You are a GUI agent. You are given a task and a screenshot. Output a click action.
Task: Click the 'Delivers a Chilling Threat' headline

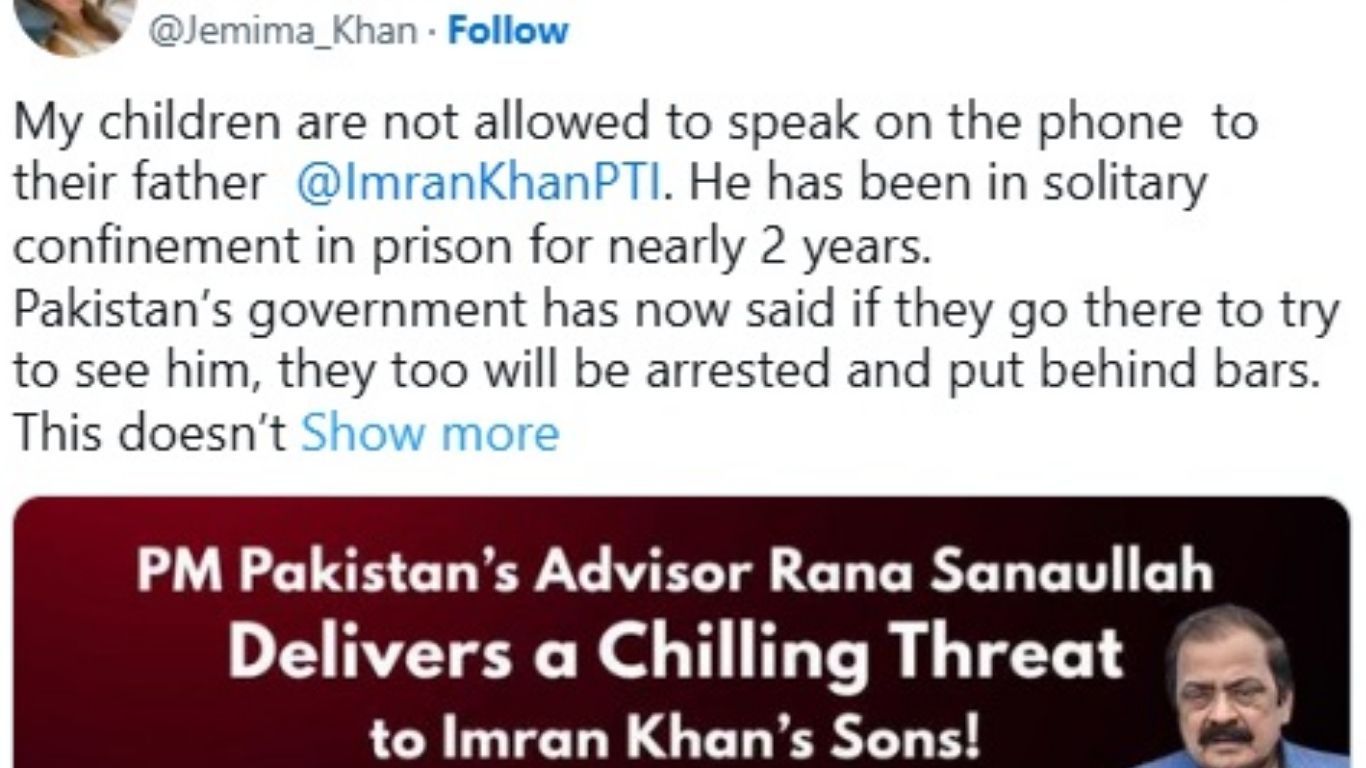click(x=675, y=653)
